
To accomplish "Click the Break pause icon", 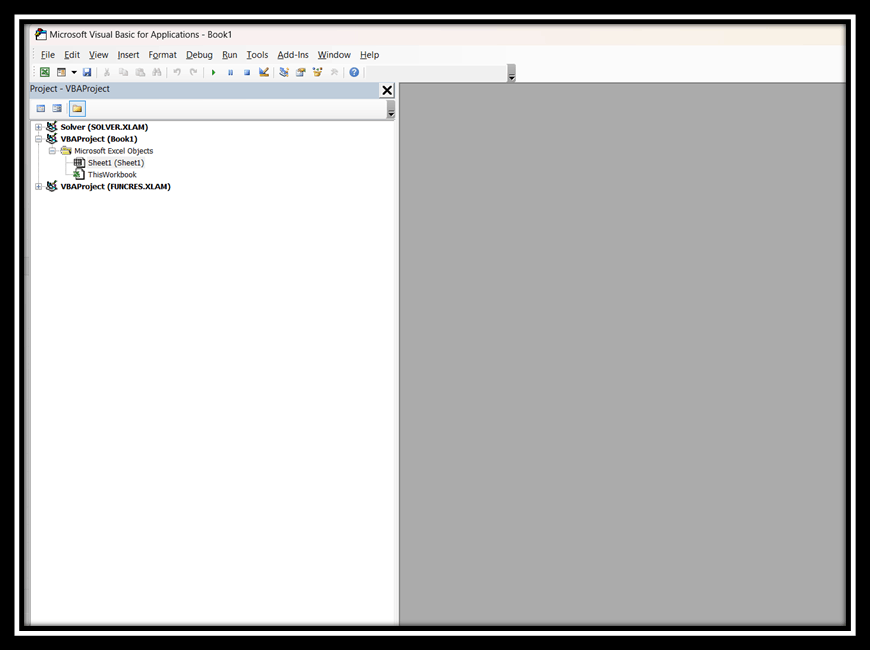I will tap(230, 72).
